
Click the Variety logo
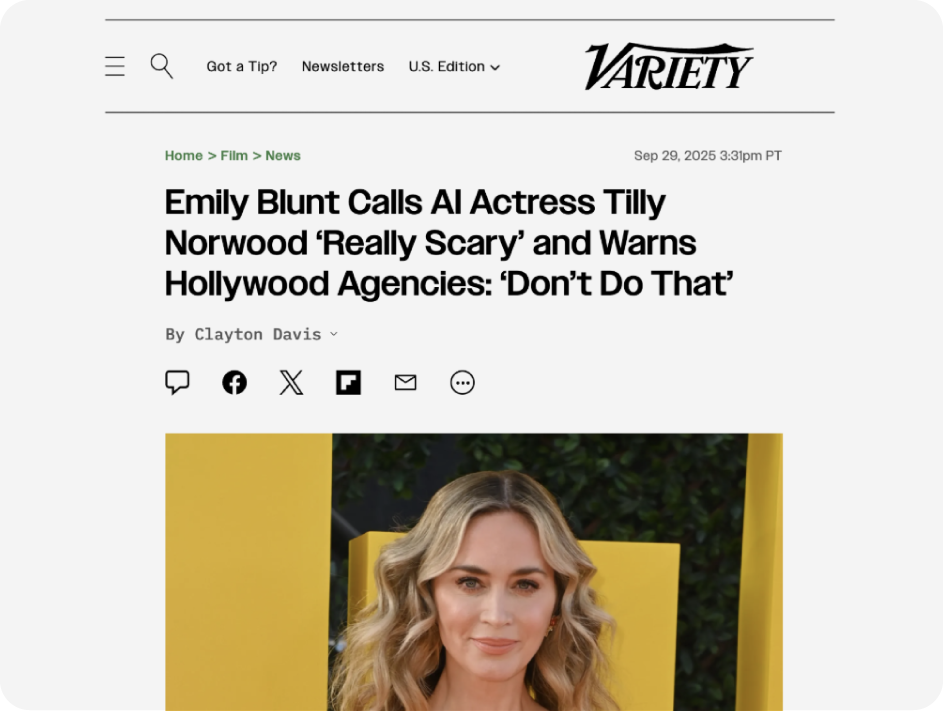669,66
